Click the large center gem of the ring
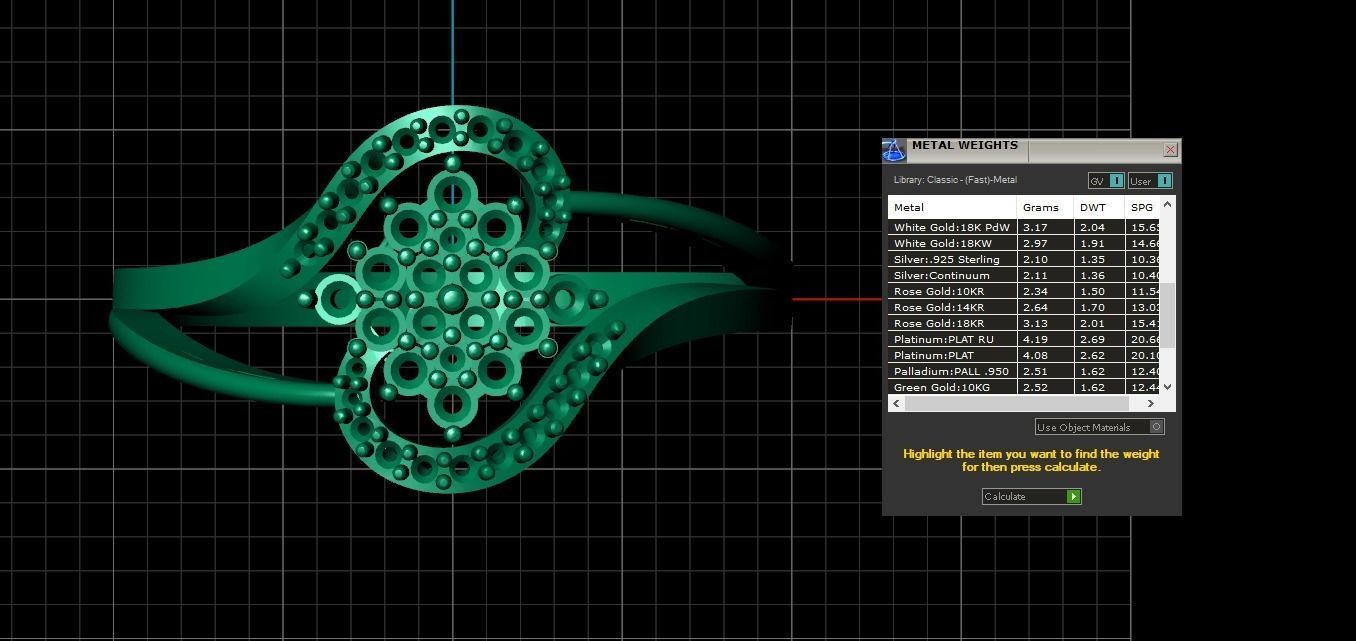The height and width of the screenshot is (641, 1356). click(x=452, y=299)
